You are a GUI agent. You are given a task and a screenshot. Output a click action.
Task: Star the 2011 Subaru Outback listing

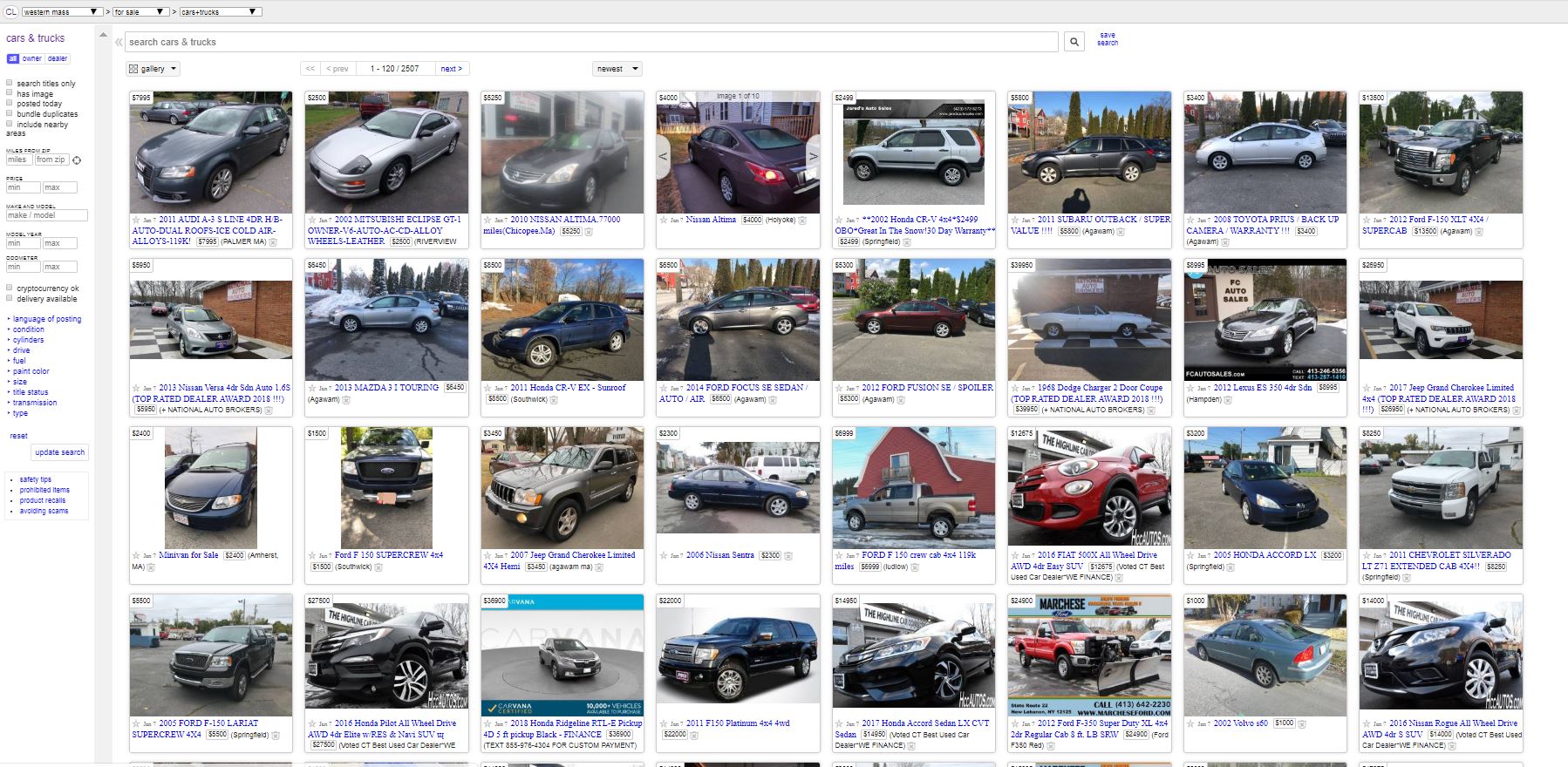pos(1014,220)
